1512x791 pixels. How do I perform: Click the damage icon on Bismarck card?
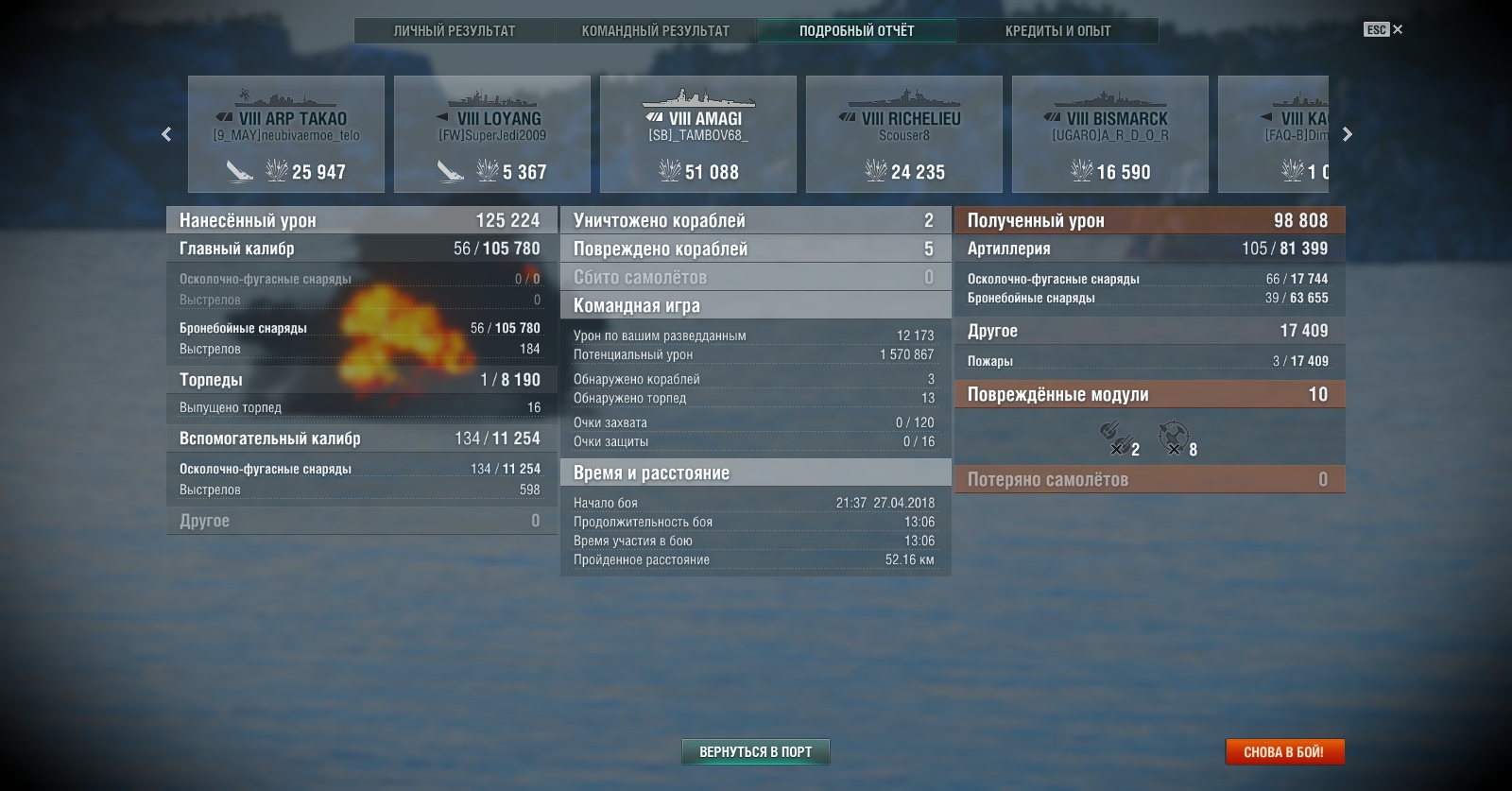pos(1081,170)
